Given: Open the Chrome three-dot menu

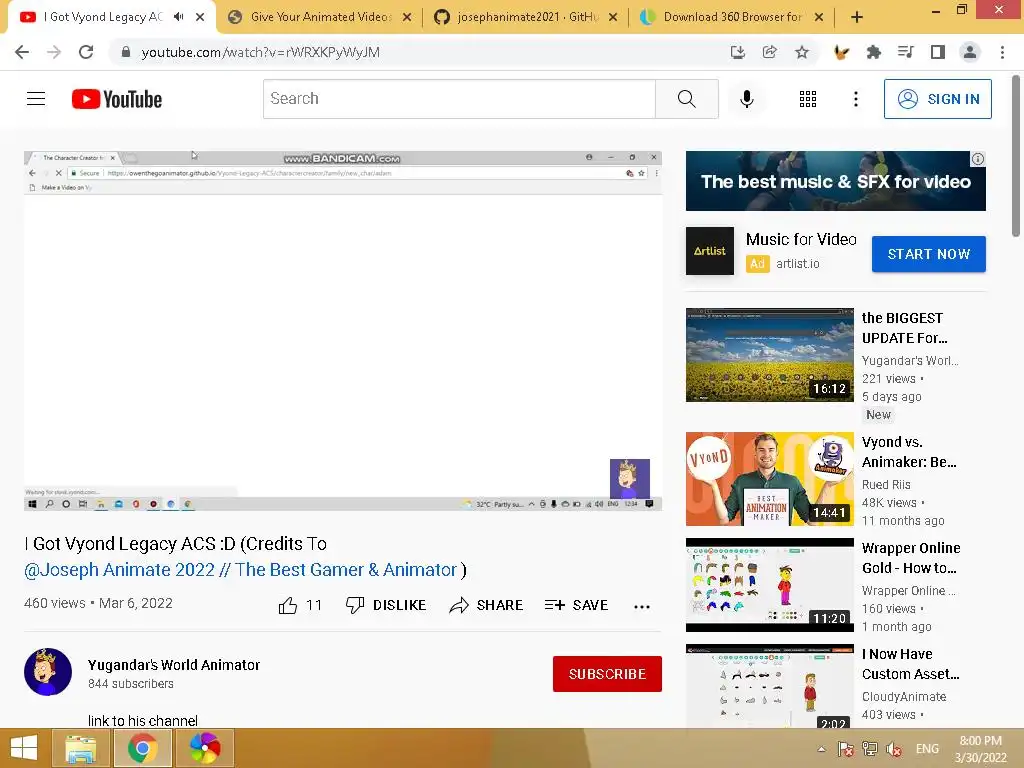Looking at the screenshot, I should (x=1002, y=52).
